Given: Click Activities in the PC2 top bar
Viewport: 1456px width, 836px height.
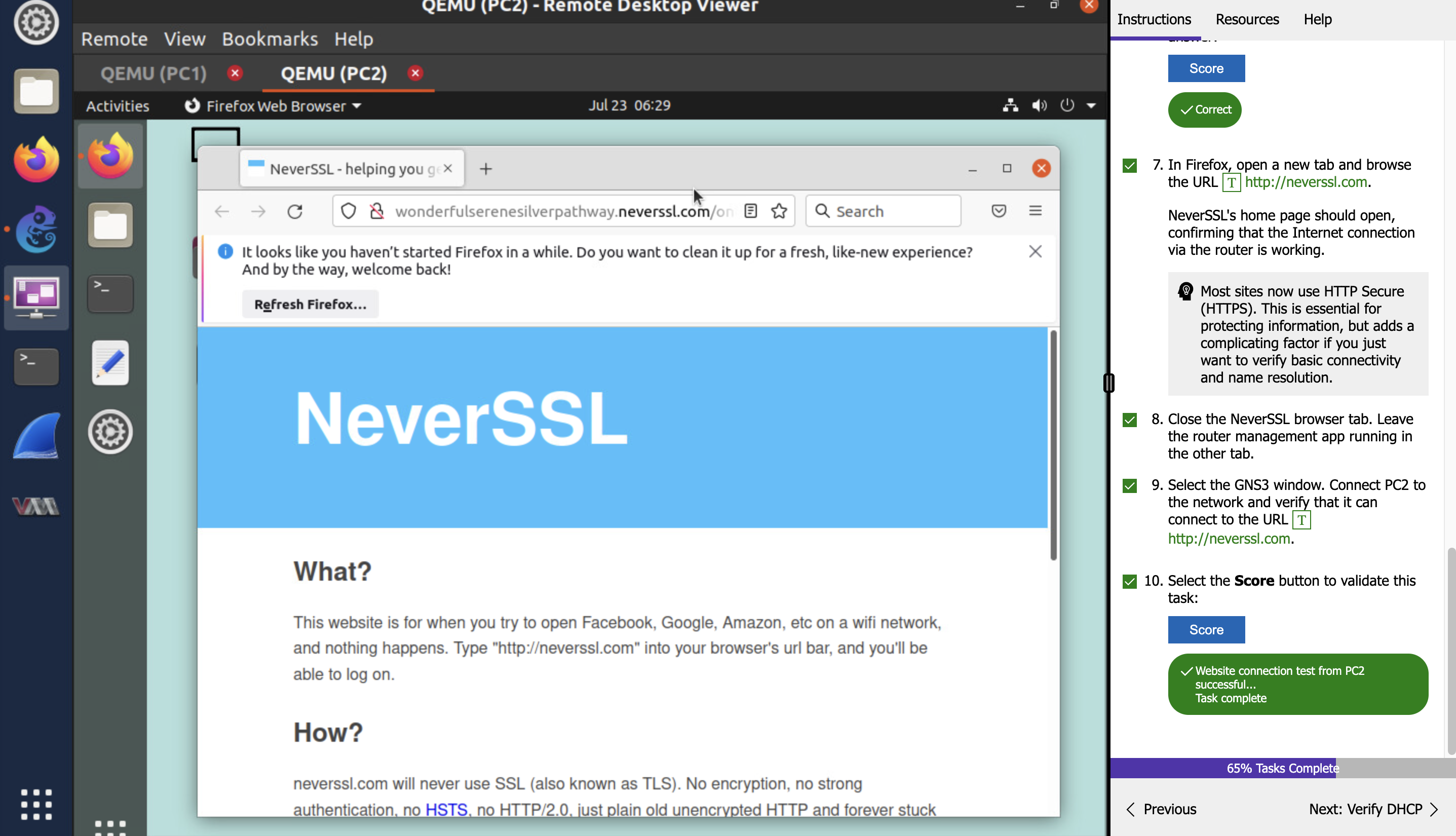Looking at the screenshot, I should [117, 106].
